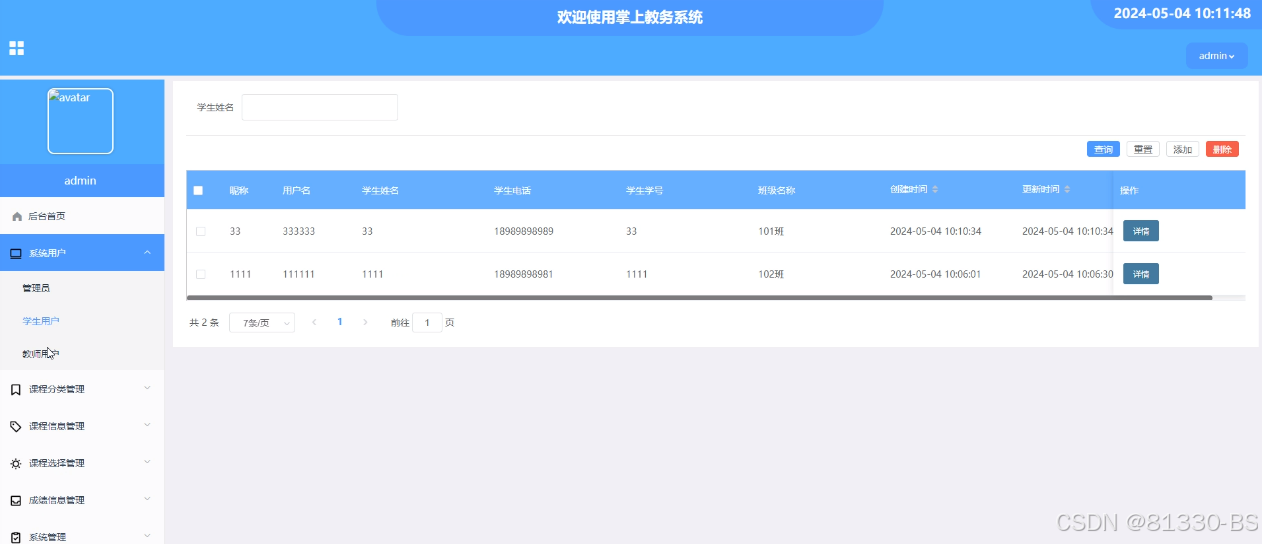Click the monitor icon beside 系统用户
This screenshot has height=544, width=1262.
click(x=16, y=253)
